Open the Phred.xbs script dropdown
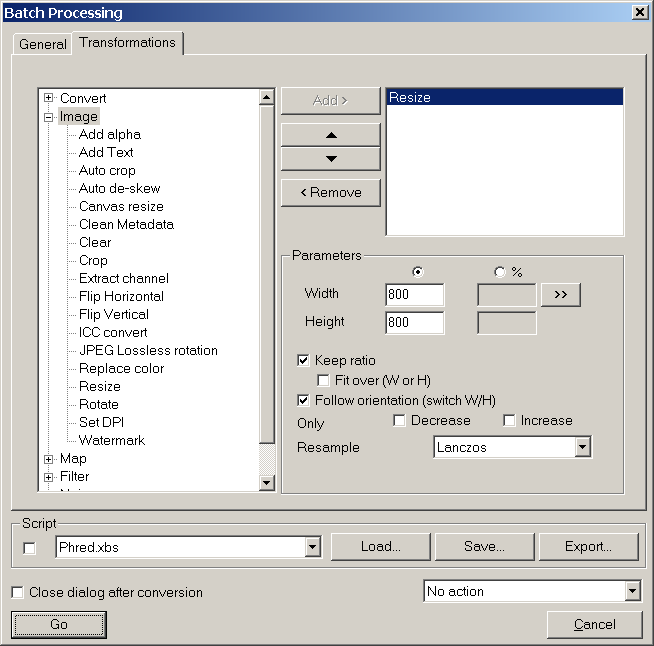 click(x=312, y=547)
